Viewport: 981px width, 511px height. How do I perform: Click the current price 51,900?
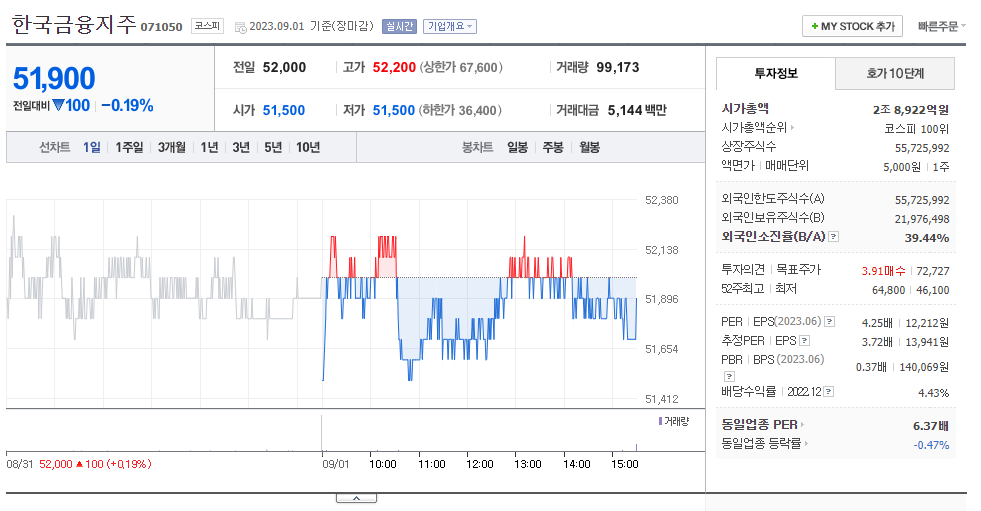(x=54, y=79)
